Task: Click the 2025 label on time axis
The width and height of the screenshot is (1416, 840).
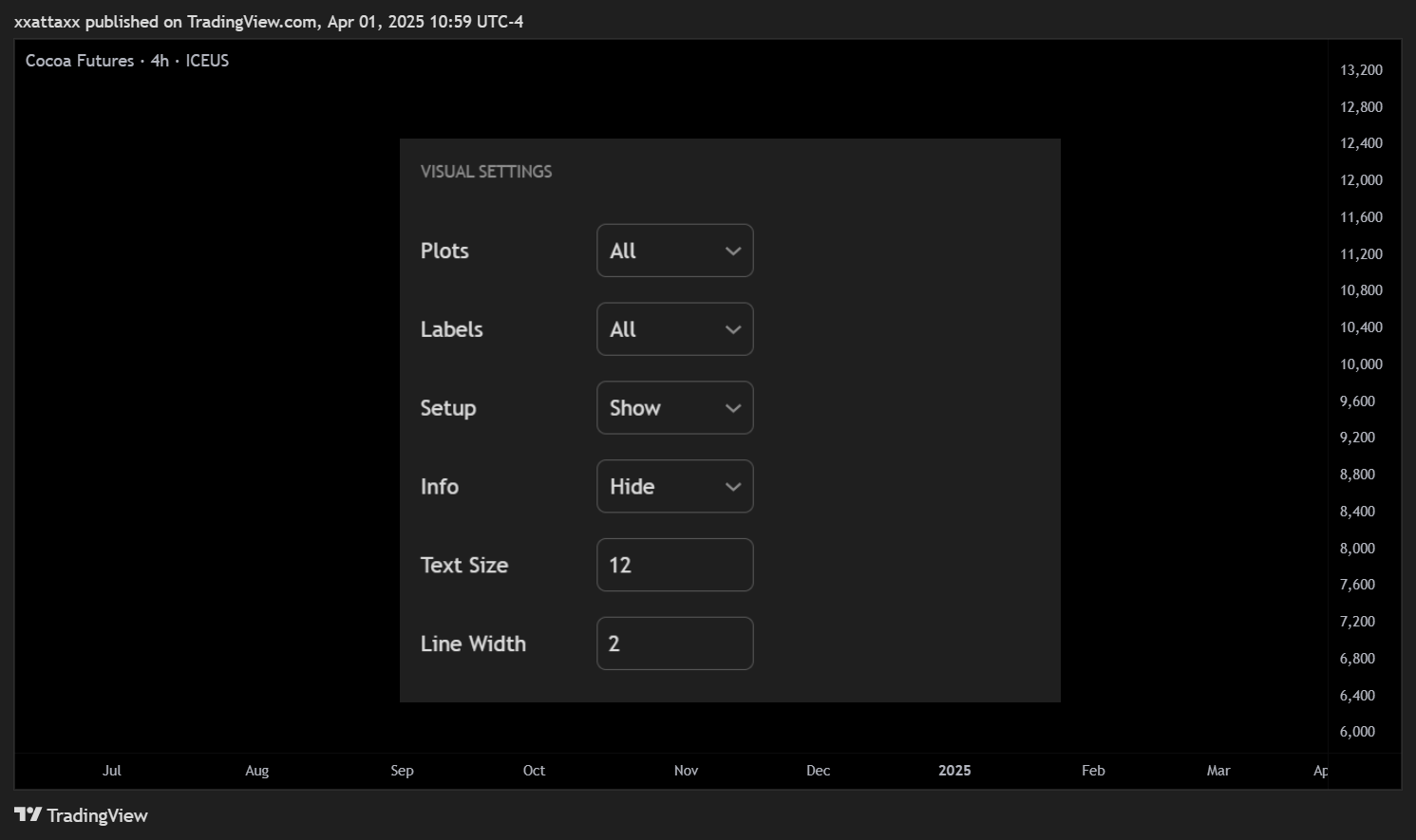Action: (x=954, y=771)
